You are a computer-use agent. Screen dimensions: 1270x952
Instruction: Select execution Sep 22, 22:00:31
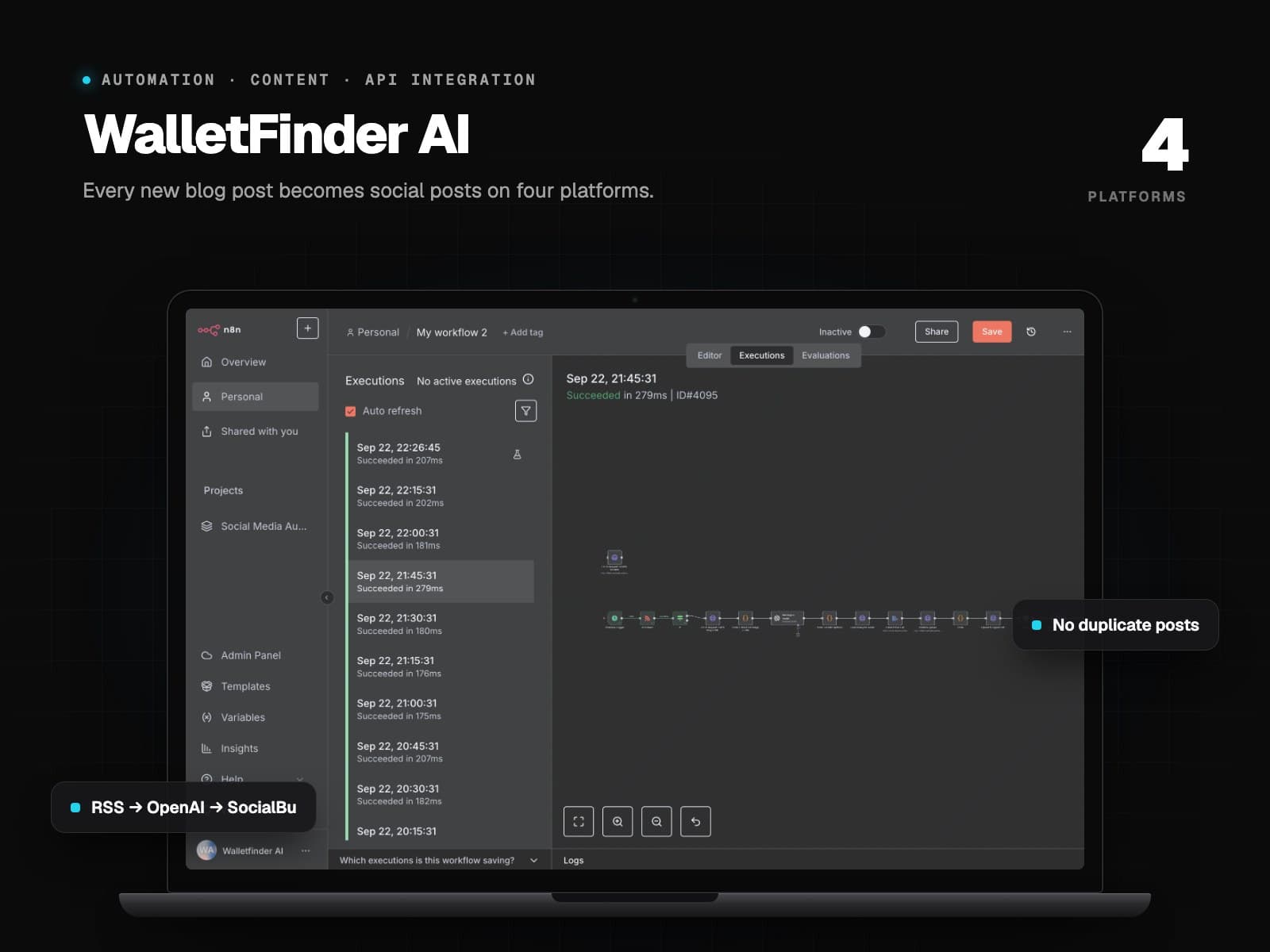pos(441,539)
